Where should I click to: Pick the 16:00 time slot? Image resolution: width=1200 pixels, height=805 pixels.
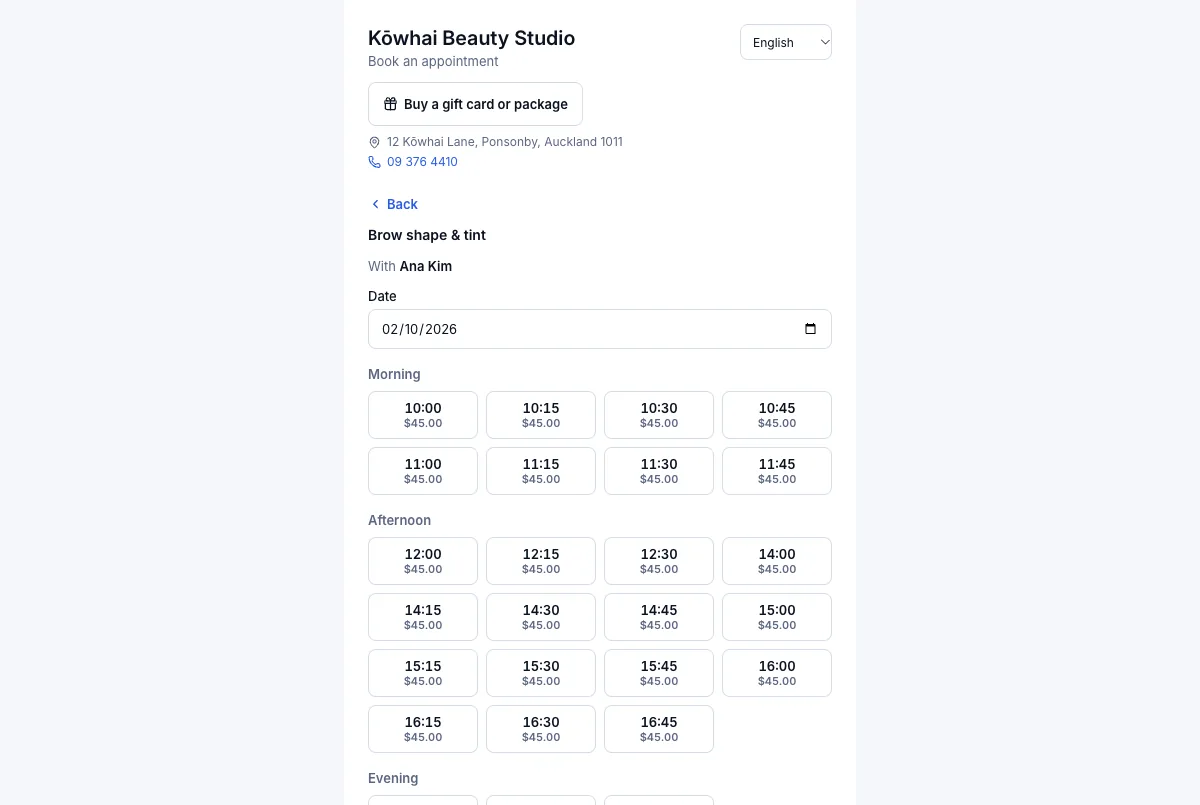[x=777, y=673]
